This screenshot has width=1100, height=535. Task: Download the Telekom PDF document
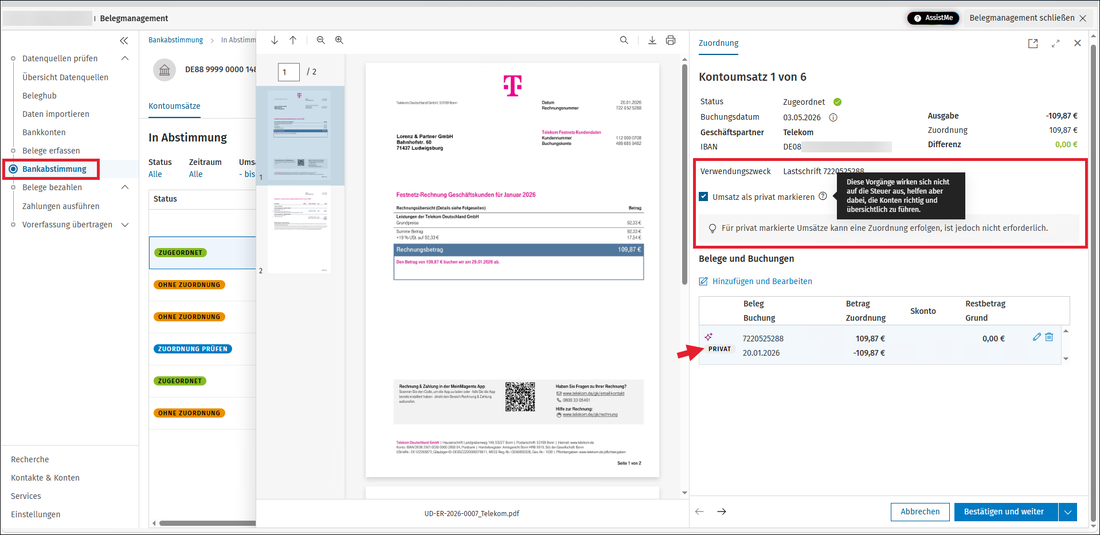click(x=652, y=41)
